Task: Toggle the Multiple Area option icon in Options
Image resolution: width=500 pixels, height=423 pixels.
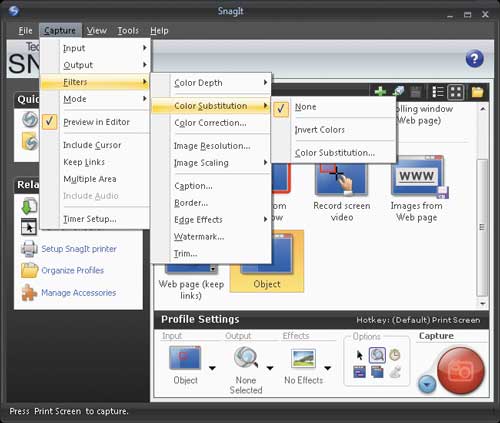Action: (x=377, y=372)
